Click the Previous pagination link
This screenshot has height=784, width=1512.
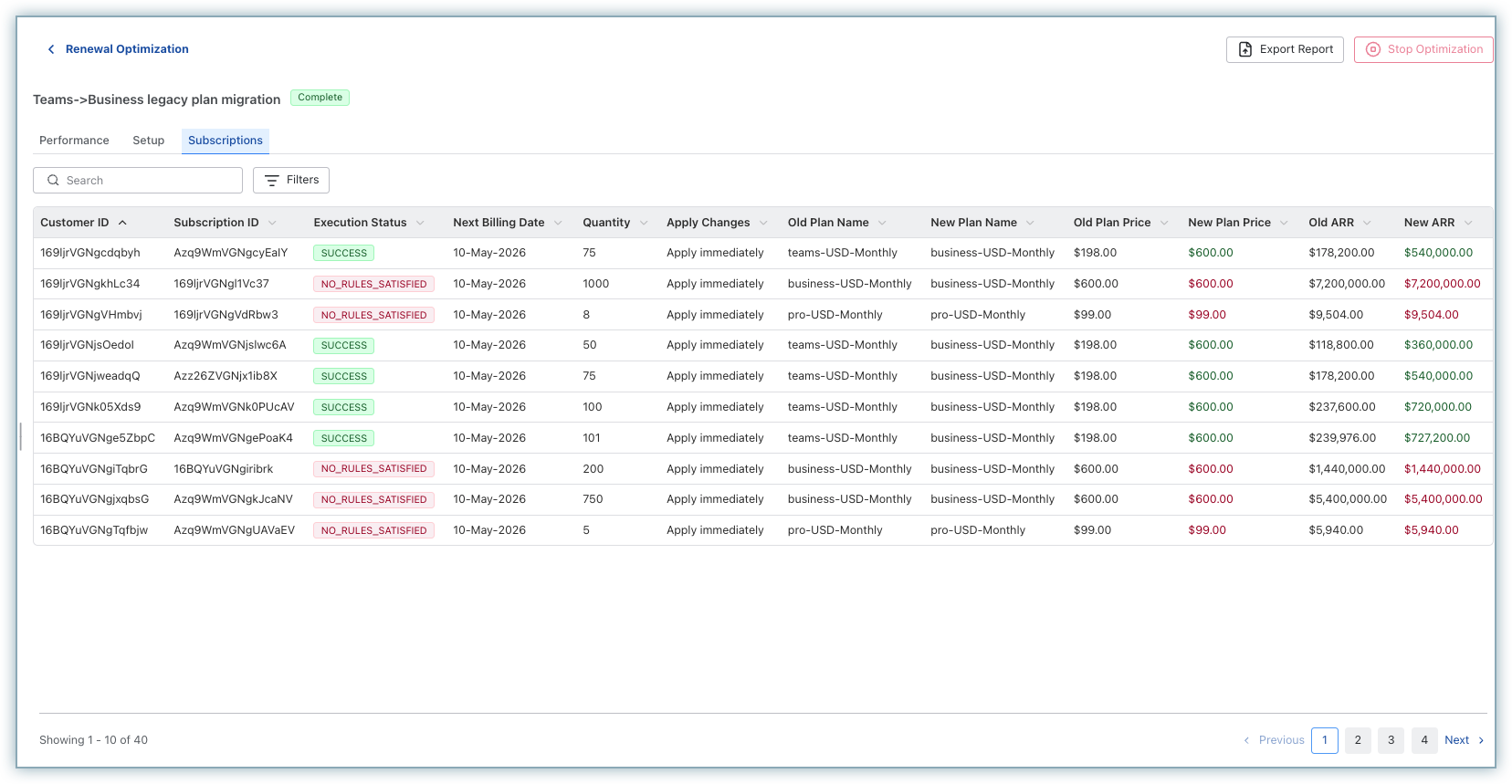(1282, 740)
